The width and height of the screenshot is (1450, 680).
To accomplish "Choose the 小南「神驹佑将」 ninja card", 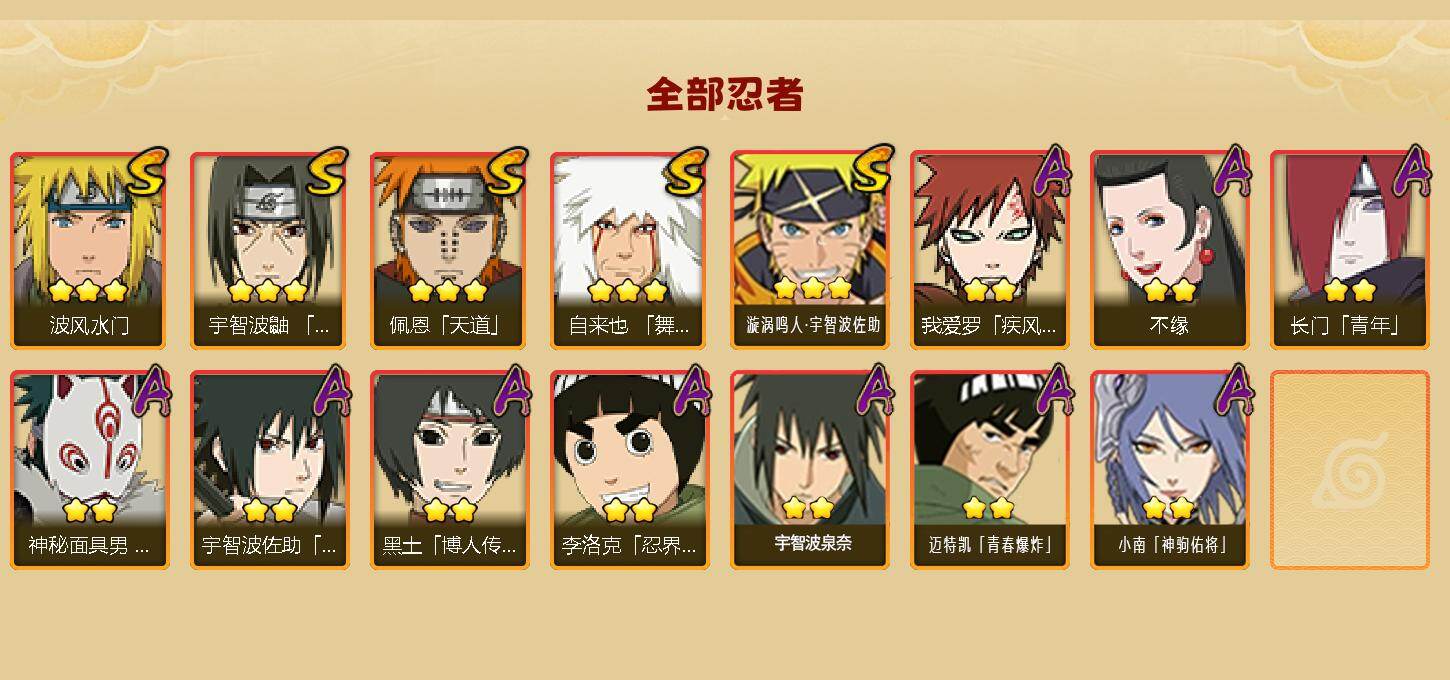I will pyautogui.click(x=1169, y=470).
